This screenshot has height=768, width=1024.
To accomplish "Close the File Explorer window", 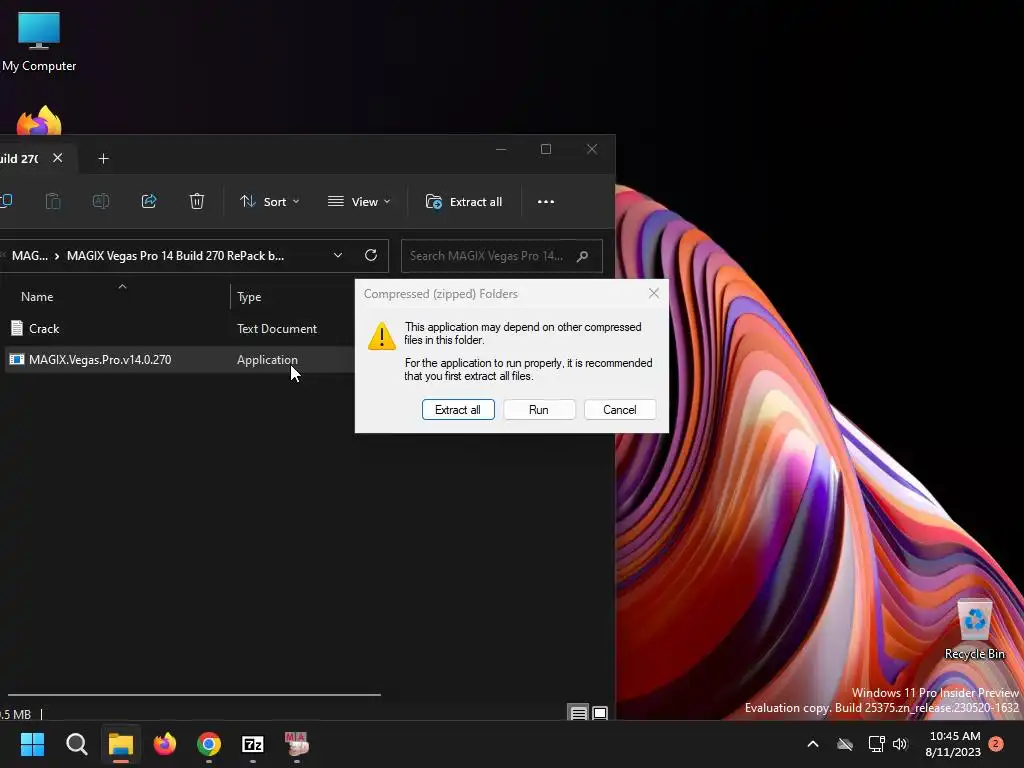I will [592, 150].
